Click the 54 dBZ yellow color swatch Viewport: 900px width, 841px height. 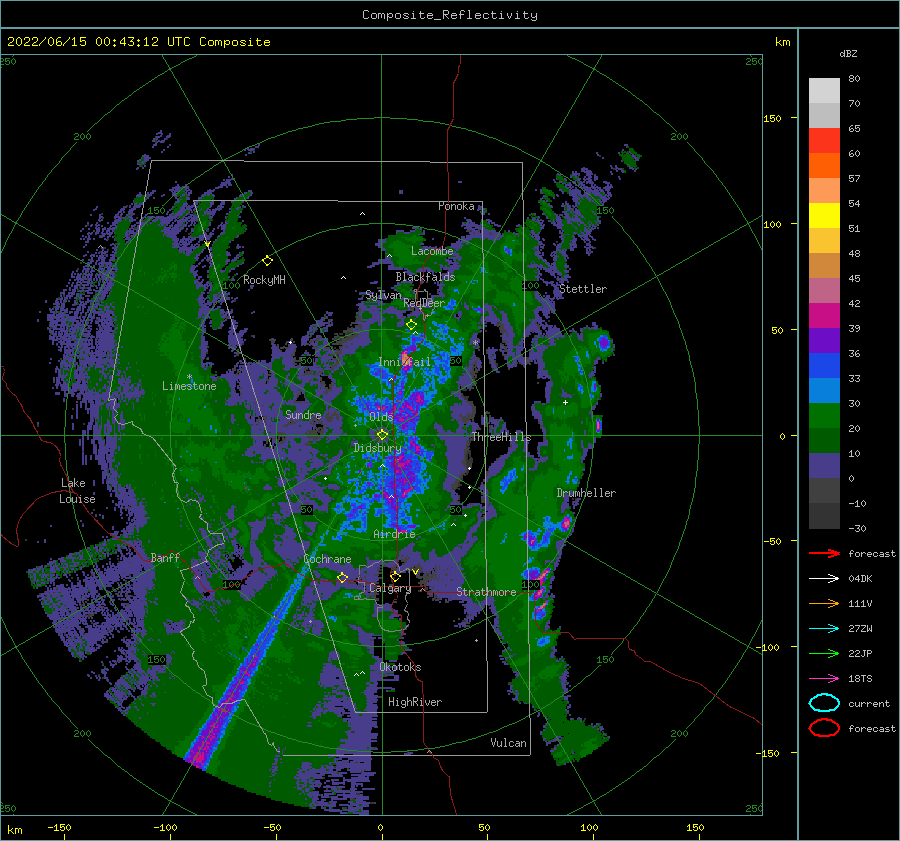click(824, 215)
